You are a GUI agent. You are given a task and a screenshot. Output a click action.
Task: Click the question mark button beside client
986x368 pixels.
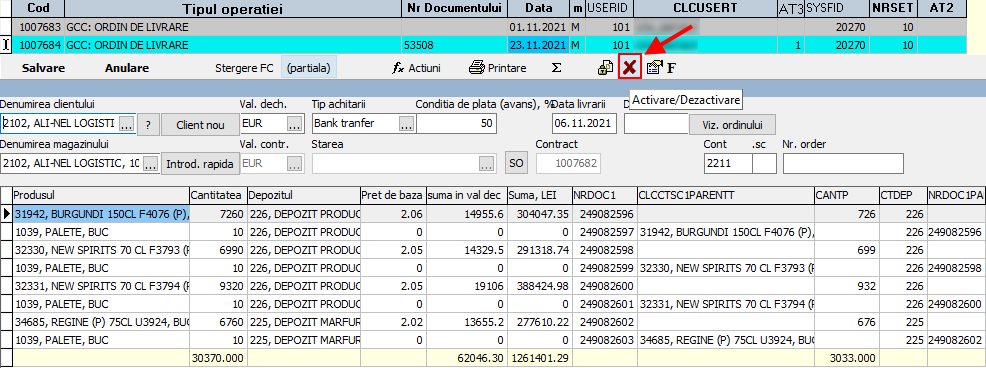pyautogui.click(x=148, y=125)
